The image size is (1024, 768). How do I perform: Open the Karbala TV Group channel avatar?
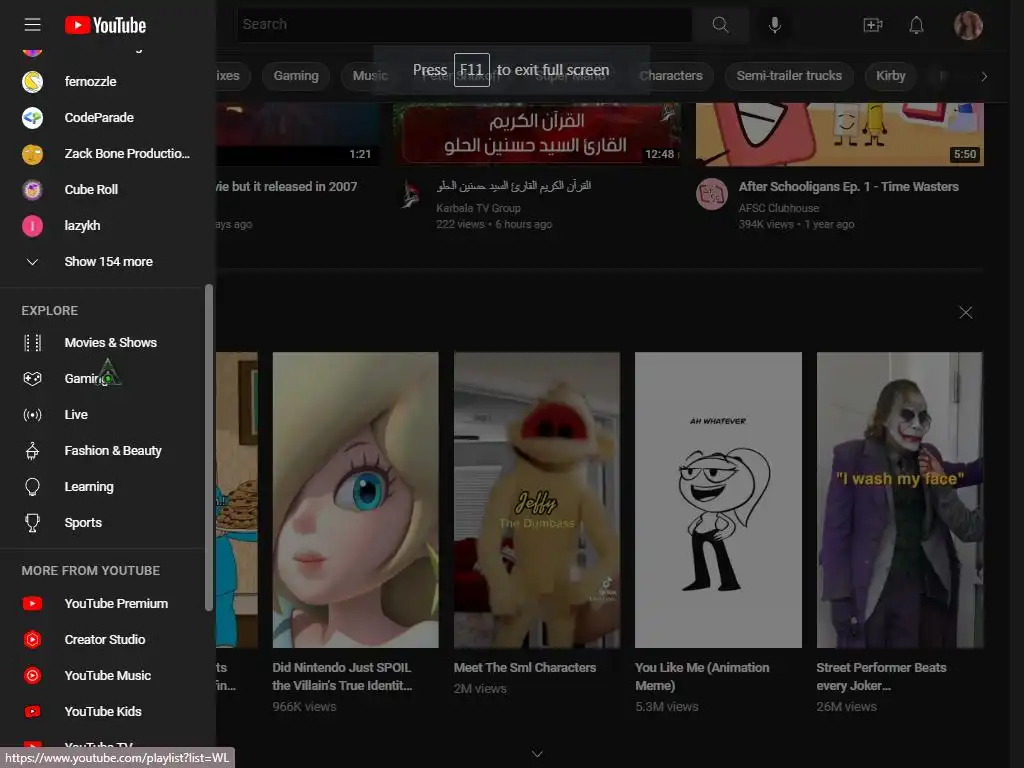(410, 194)
